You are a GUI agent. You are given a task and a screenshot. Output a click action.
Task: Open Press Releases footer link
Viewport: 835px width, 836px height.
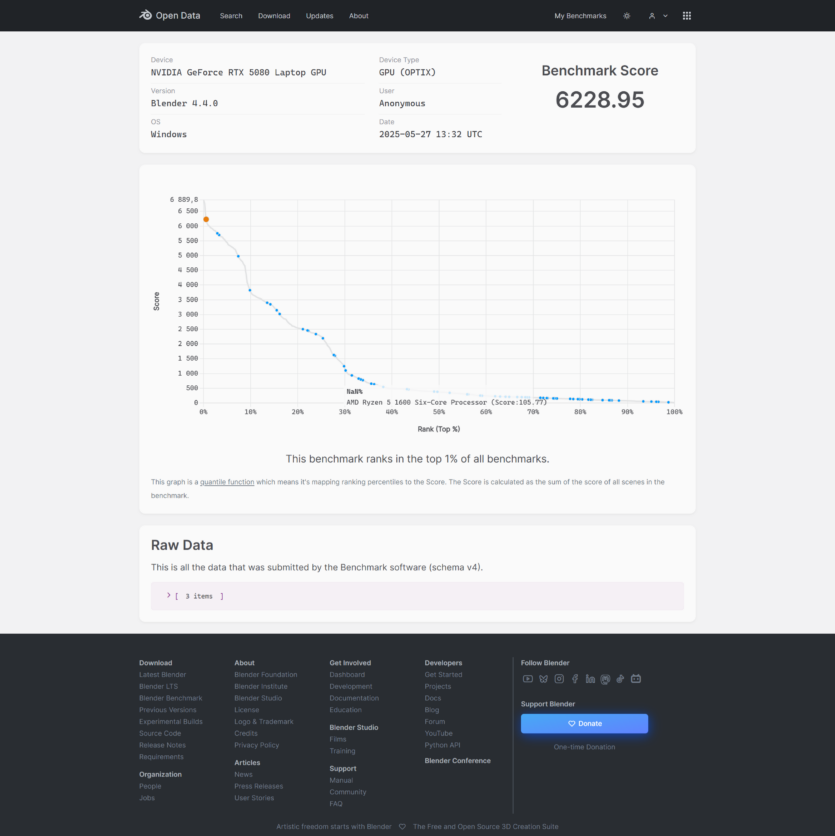coord(259,786)
